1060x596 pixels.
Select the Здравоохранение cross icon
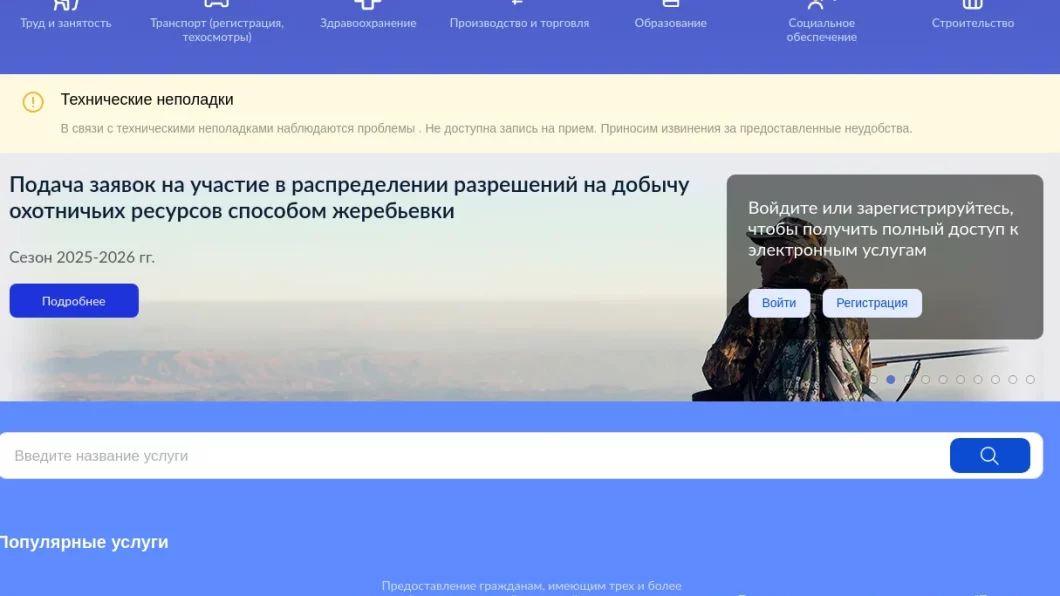click(x=368, y=4)
